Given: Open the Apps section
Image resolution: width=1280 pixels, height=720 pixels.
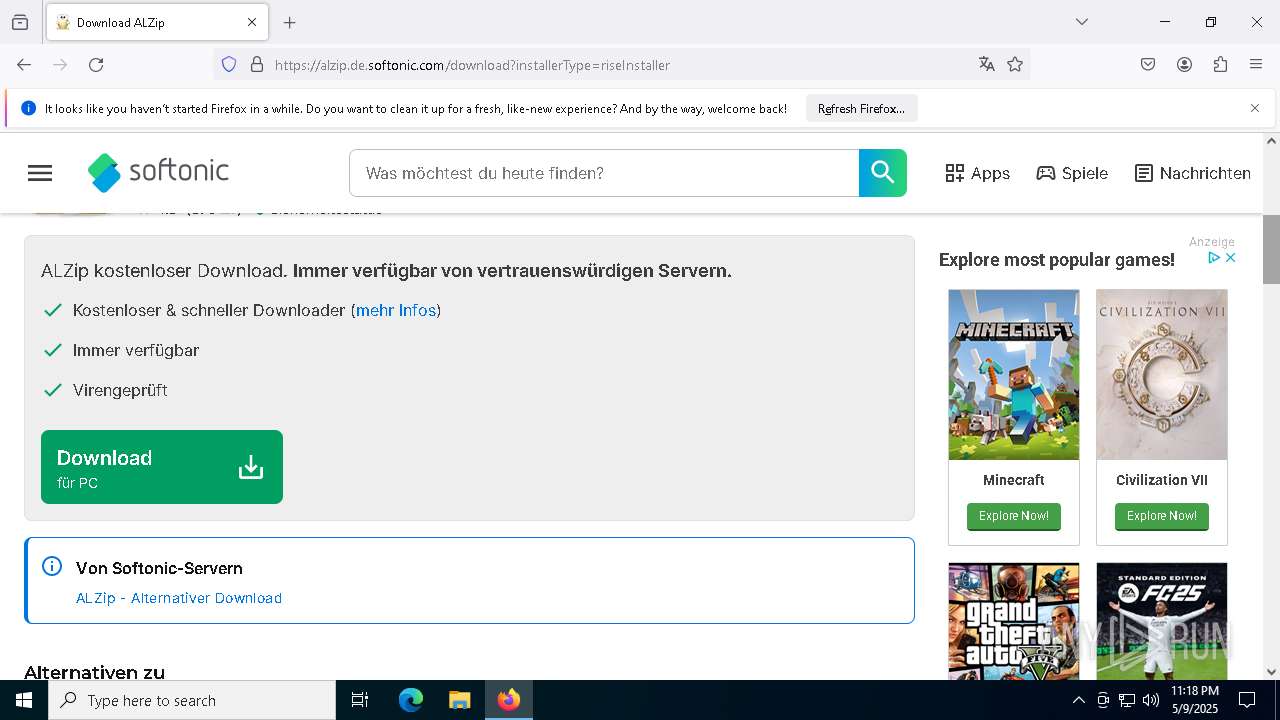Looking at the screenshot, I should tap(978, 173).
